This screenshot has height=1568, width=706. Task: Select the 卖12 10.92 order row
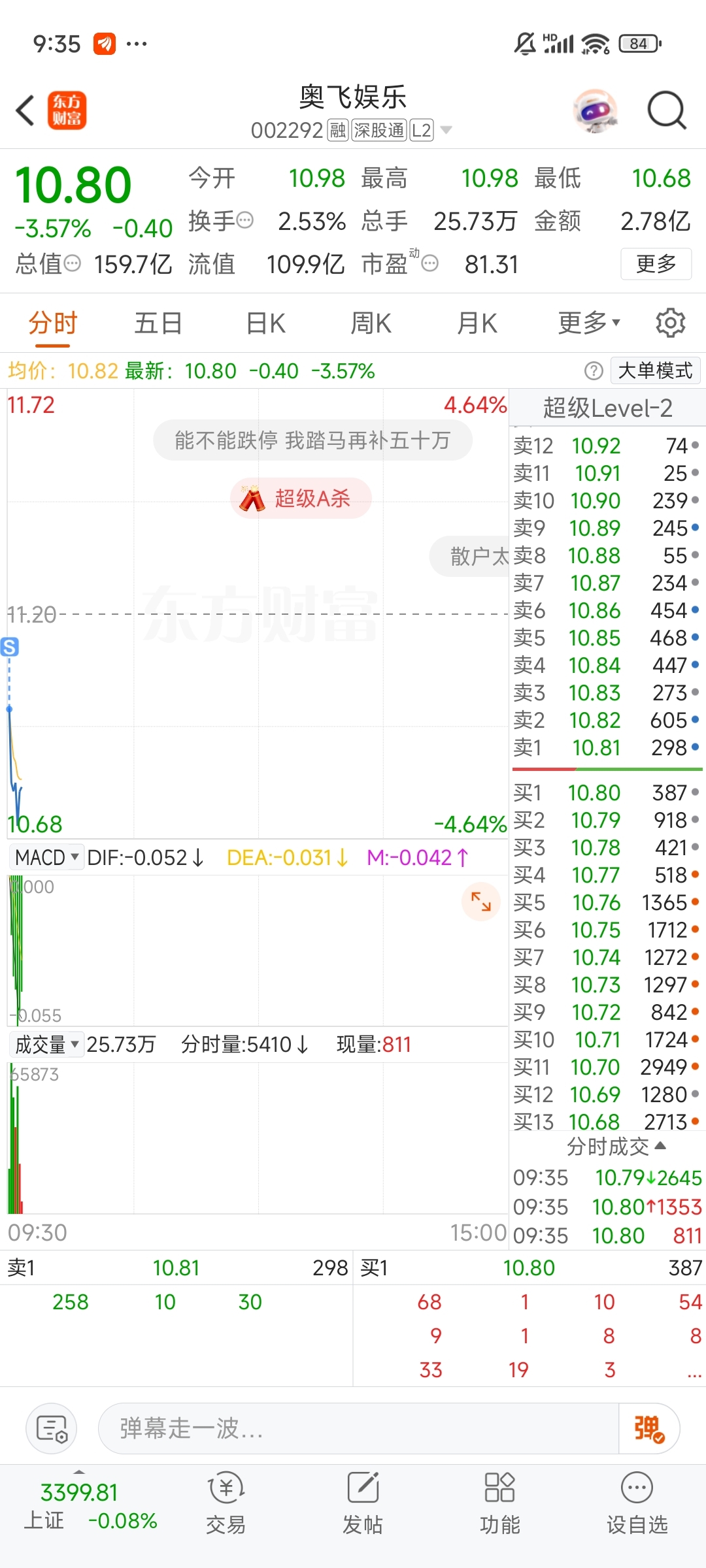point(607,446)
